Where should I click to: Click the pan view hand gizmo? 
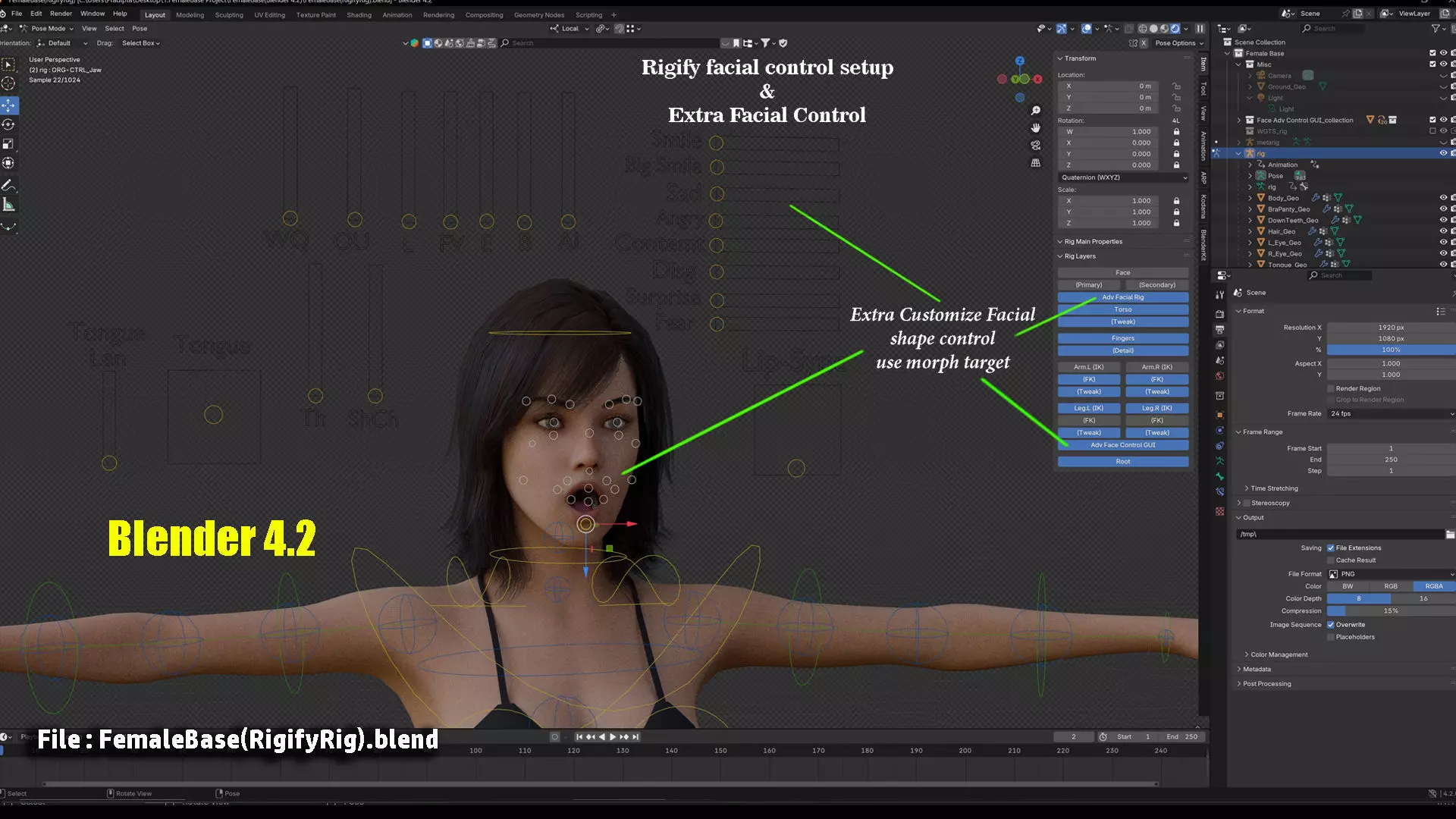[1036, 128]
